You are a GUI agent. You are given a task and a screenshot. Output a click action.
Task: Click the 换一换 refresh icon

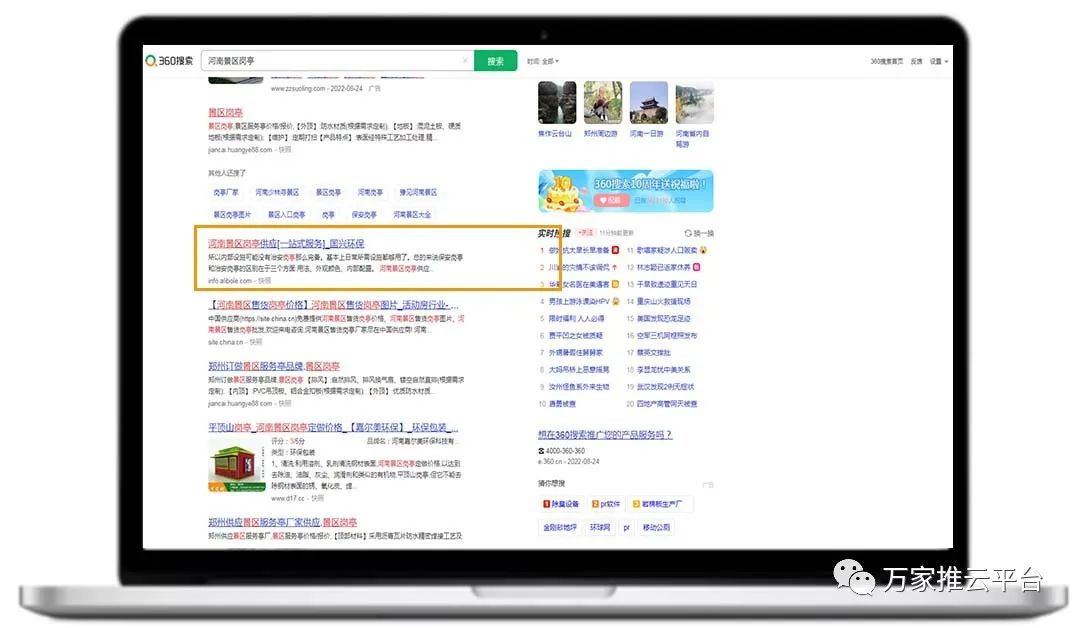pyautogui.click(x=688, y=233)
